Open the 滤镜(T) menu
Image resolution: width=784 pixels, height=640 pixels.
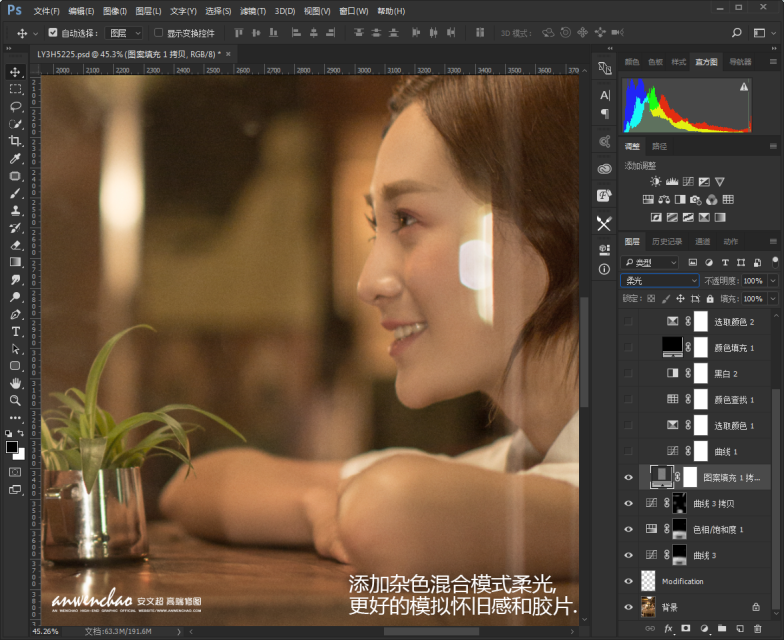point(252,11)
